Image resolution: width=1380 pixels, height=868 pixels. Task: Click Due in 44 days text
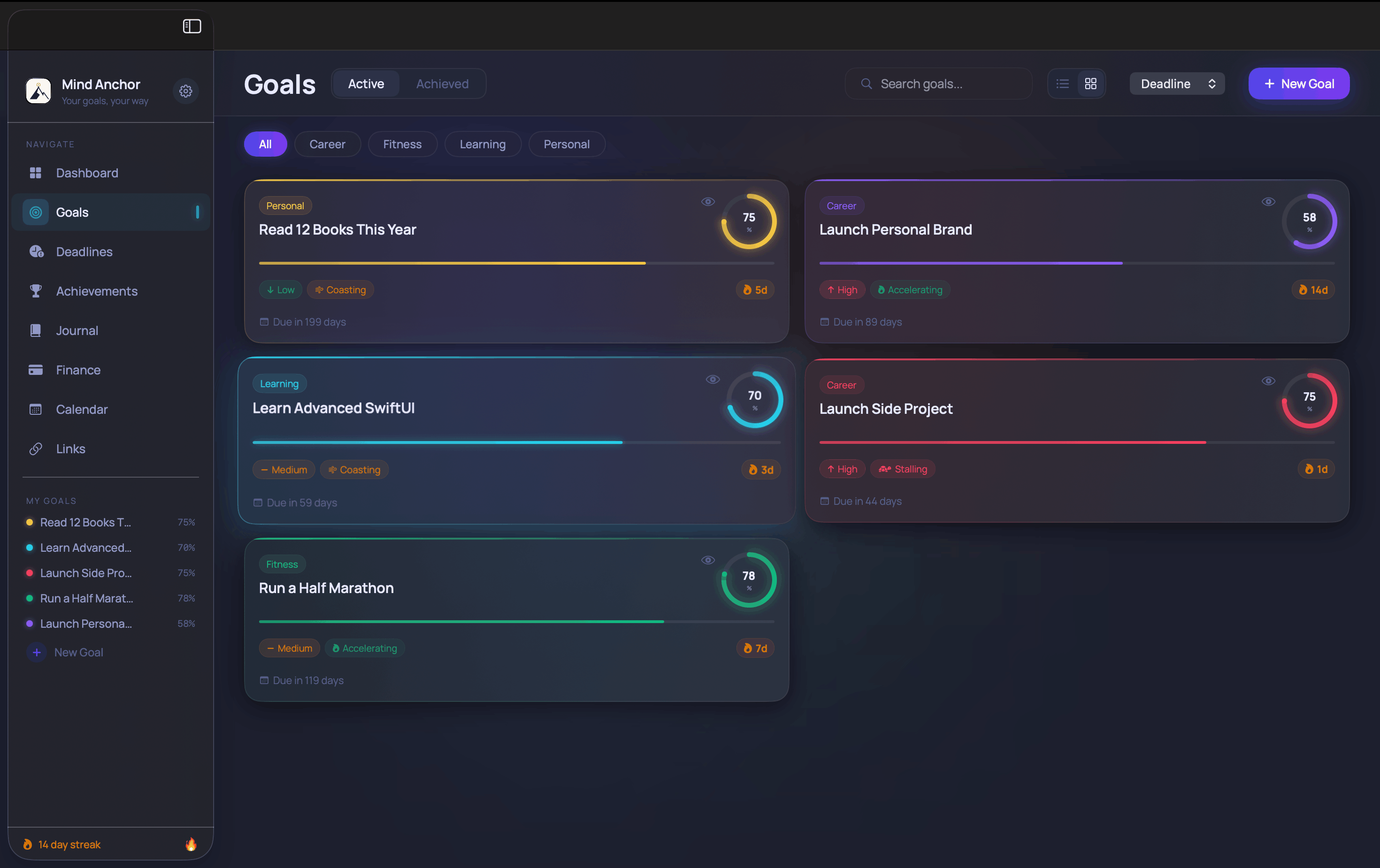point(867,501)
